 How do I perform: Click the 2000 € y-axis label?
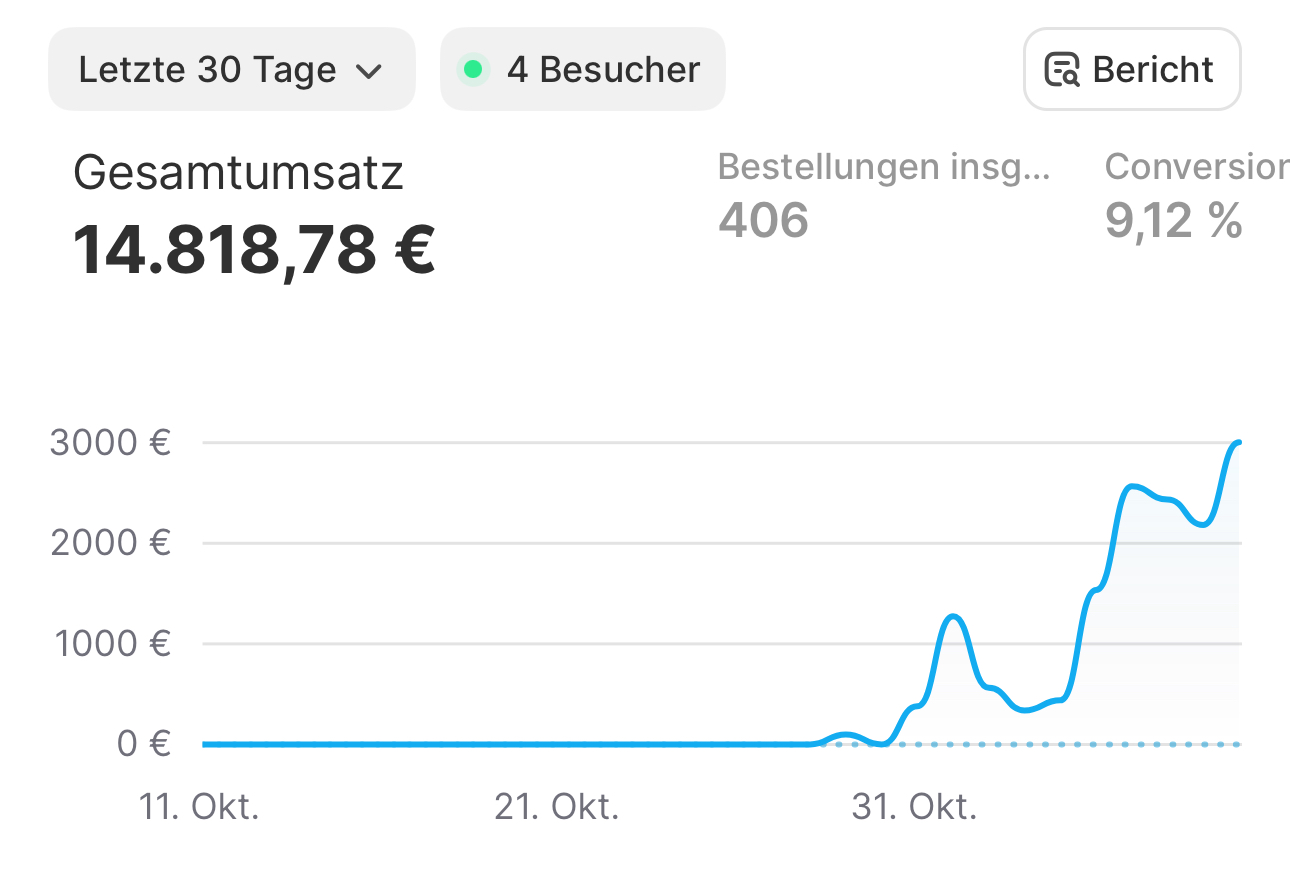pyautogui.click(x=110, y=543)
